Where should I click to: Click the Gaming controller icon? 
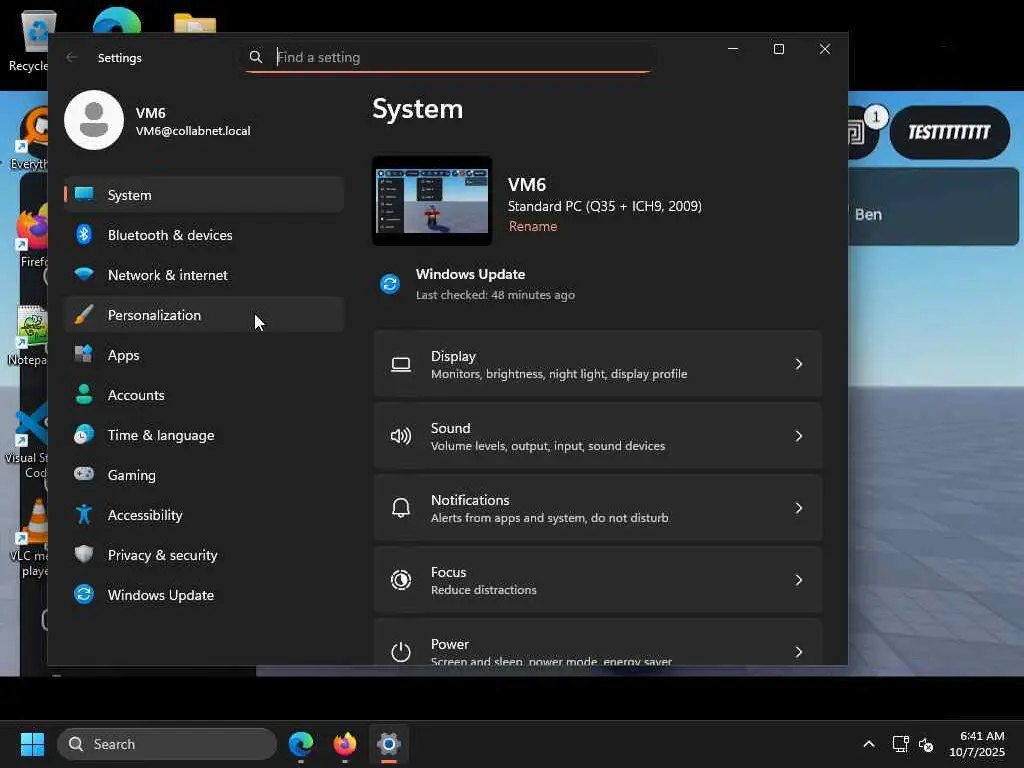pyautogui.click(x=84, y=475)
